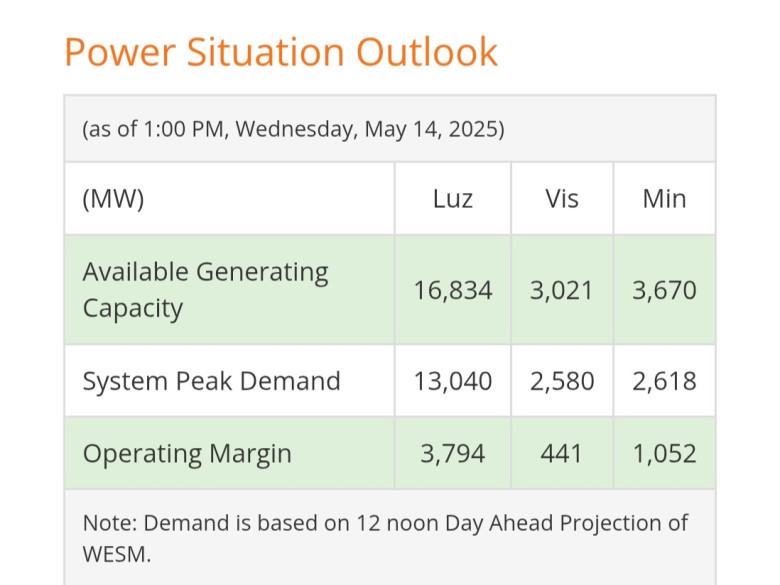The width and height of the screenshot is (780, 585).
Task: Click the (MW) header cell
Action: pyautogui.click(x=114, y=198)
